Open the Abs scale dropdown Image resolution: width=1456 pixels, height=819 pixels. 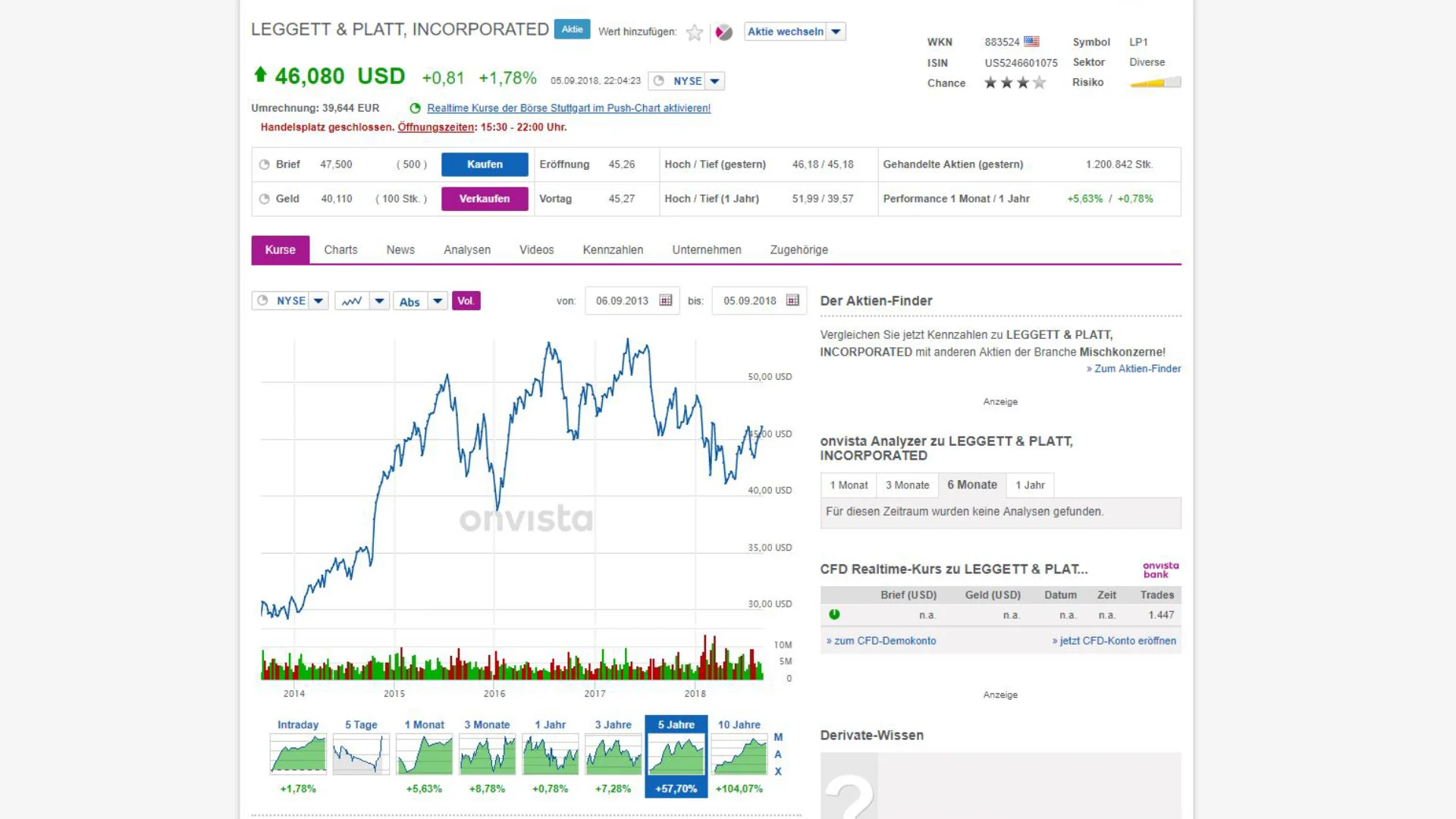coord(438,301)
